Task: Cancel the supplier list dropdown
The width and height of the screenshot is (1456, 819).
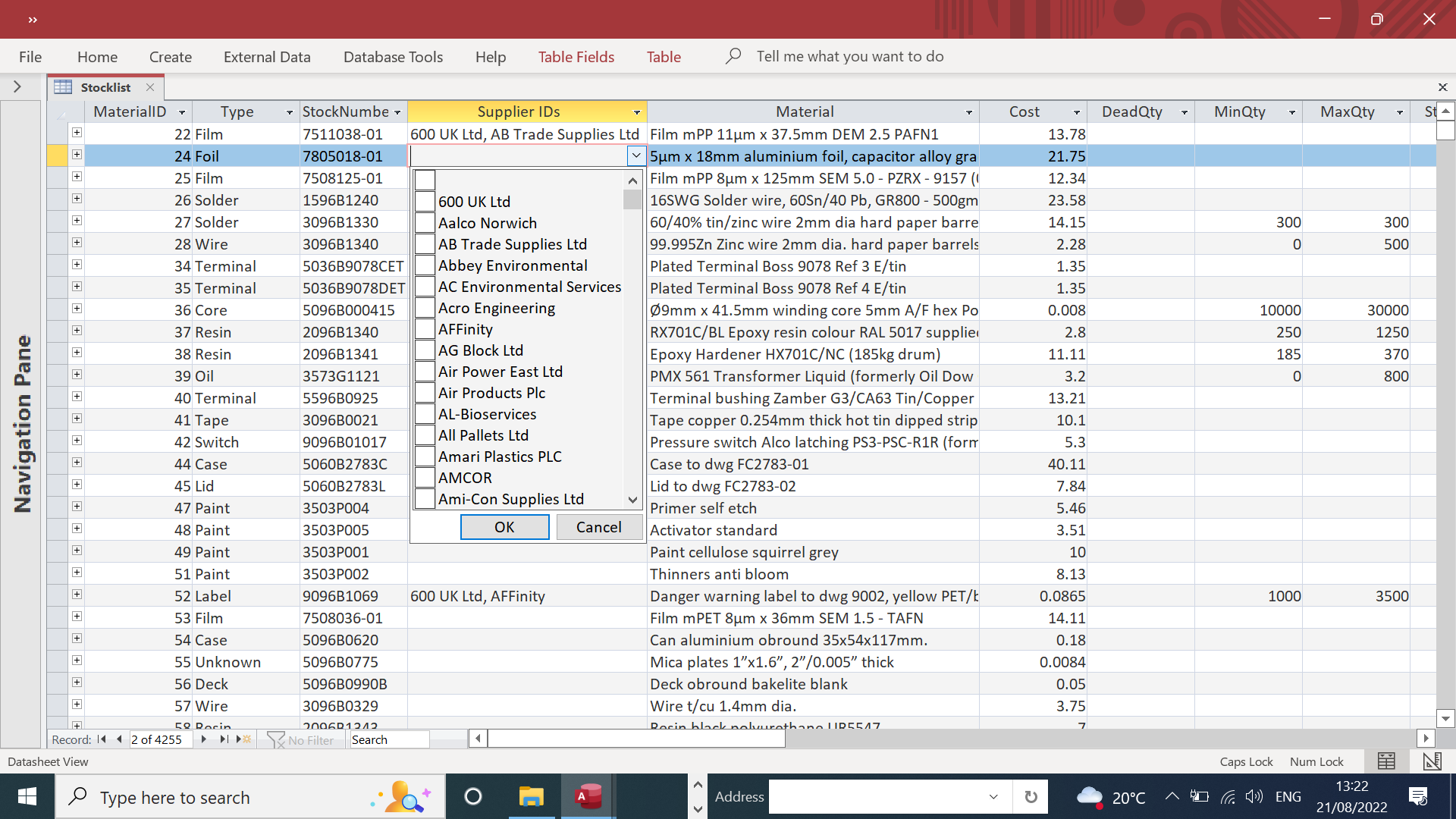Action: point(599,527)
